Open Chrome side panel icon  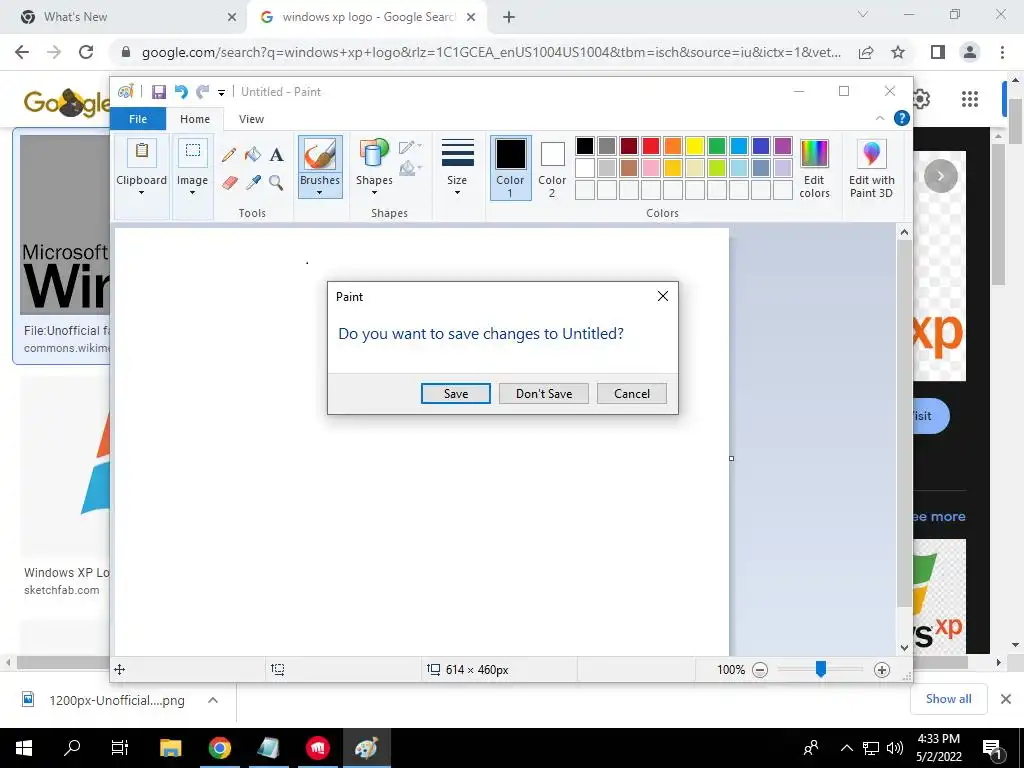coord(938,52)
